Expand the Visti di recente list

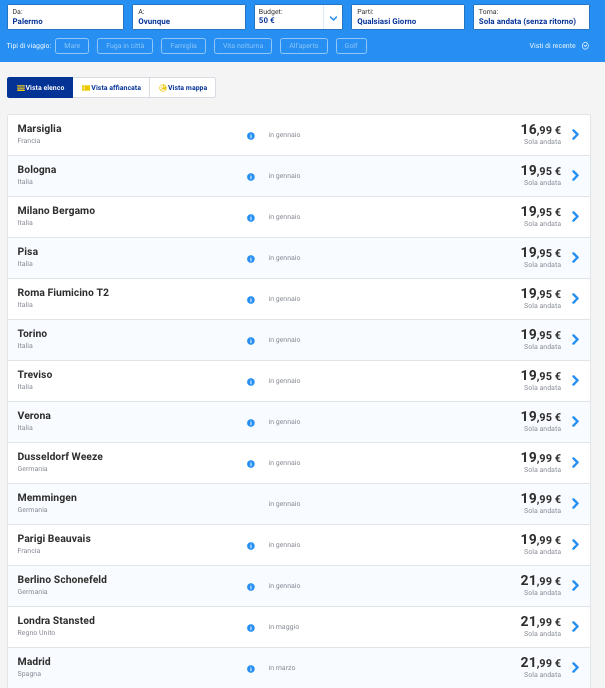[559, 46]
